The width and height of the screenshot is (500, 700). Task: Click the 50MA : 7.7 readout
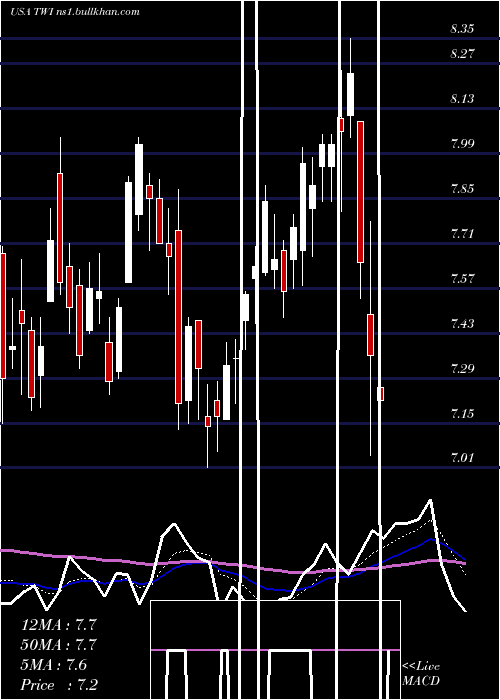59,645
